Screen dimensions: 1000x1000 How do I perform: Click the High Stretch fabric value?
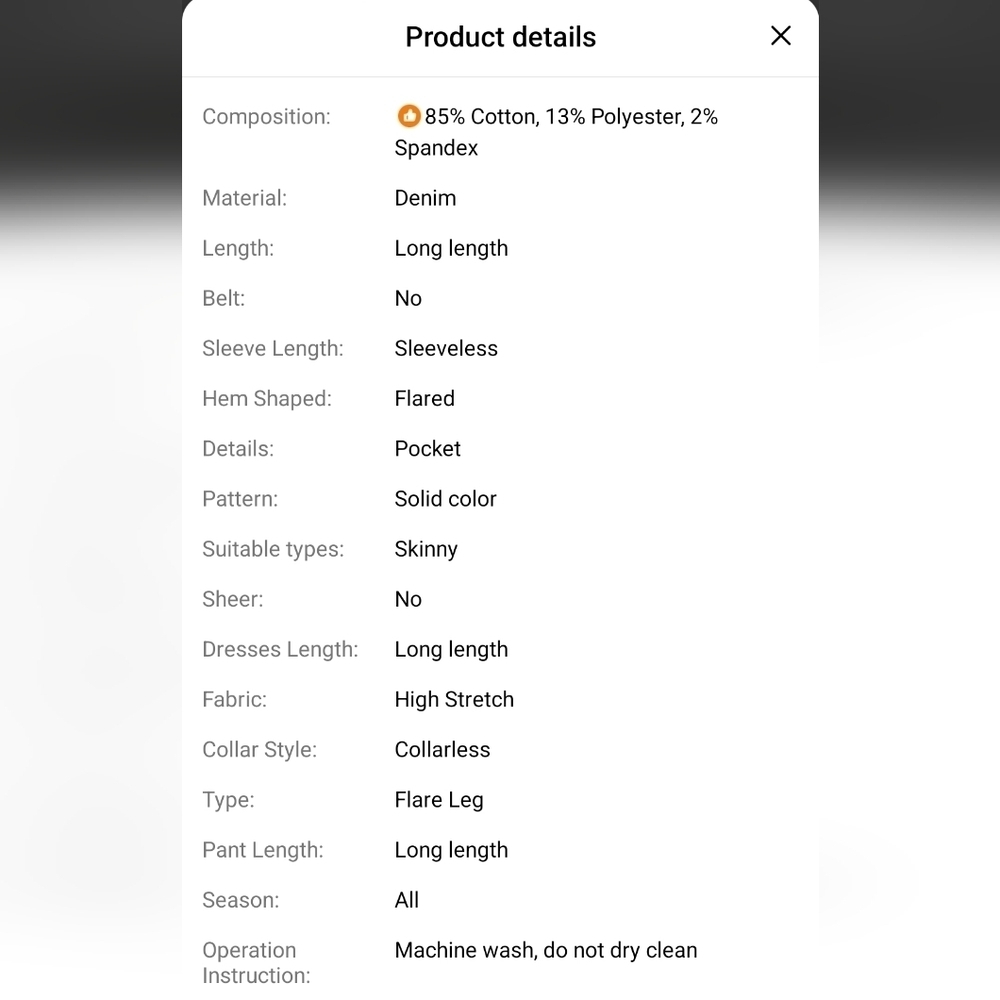[x=454, y=699]
